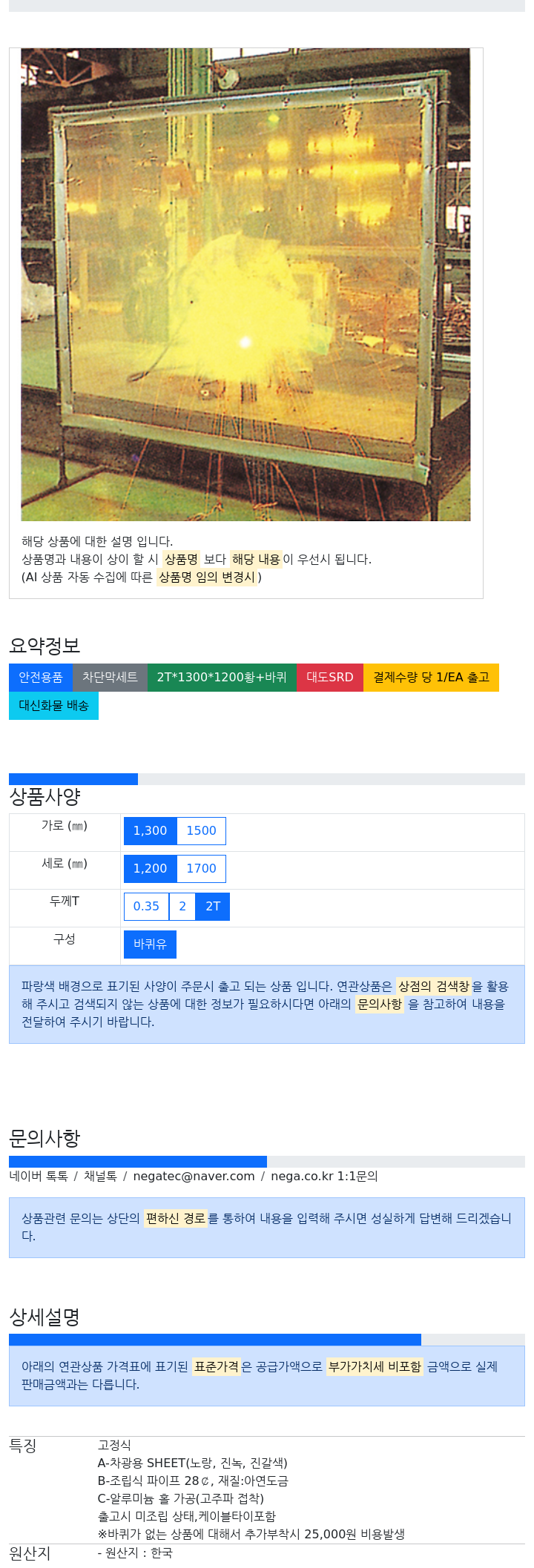Choose height option 1,200
The height and width of the screenshot is (1568, 534).
pos(150,869)
